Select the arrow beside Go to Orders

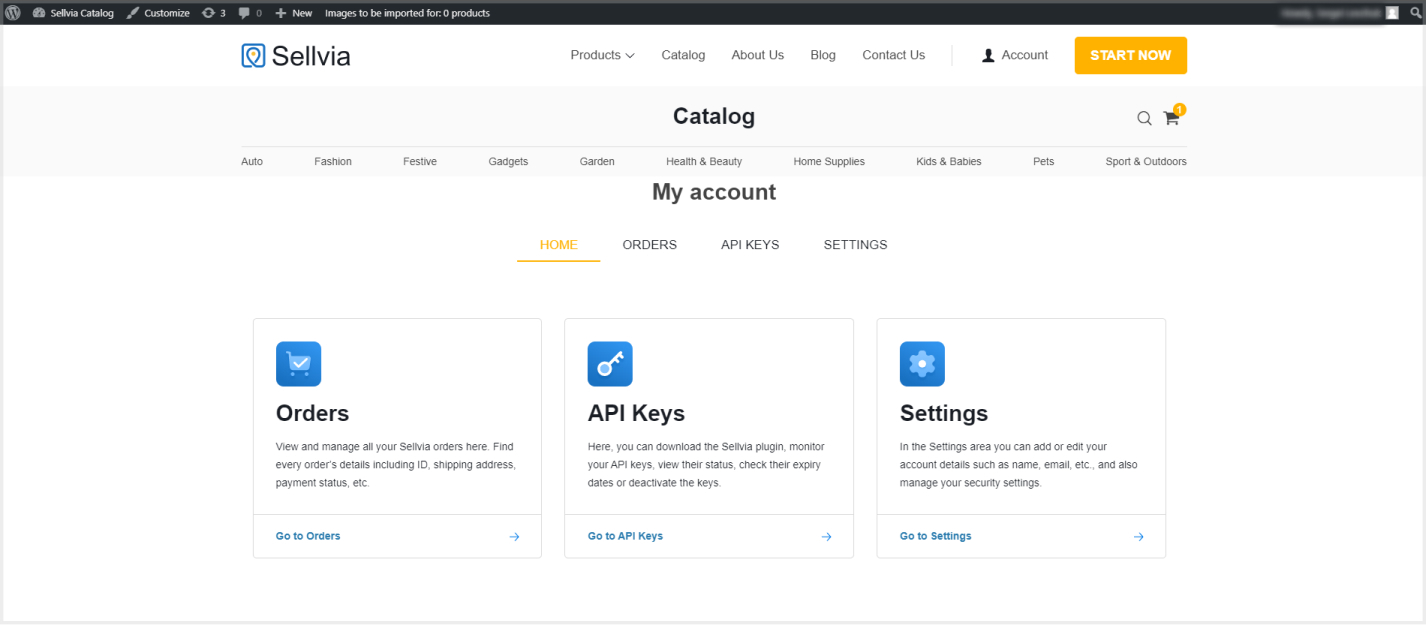[x=514, y=537]
